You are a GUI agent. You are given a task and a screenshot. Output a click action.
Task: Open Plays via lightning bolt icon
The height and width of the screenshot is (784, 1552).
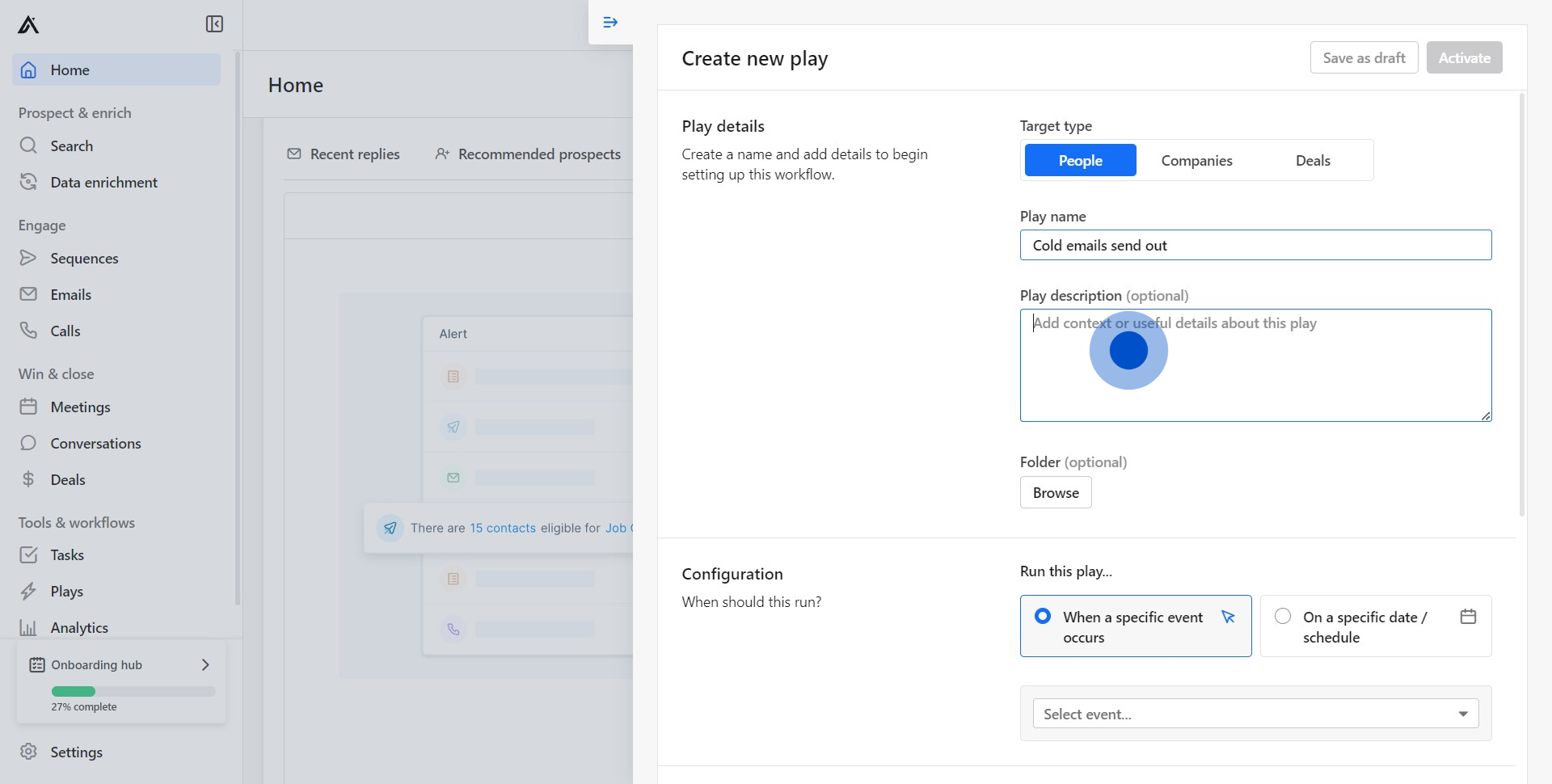pos(28,591)
